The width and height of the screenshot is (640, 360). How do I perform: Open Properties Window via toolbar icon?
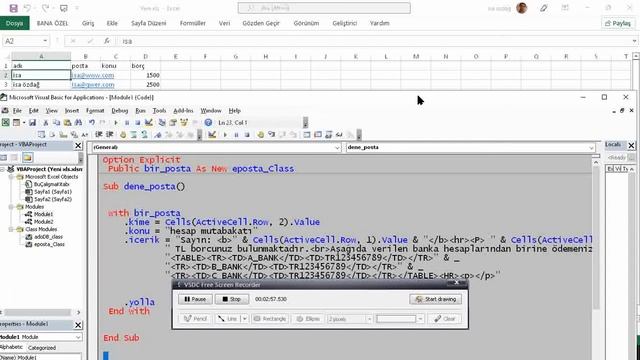pos(173,122)
